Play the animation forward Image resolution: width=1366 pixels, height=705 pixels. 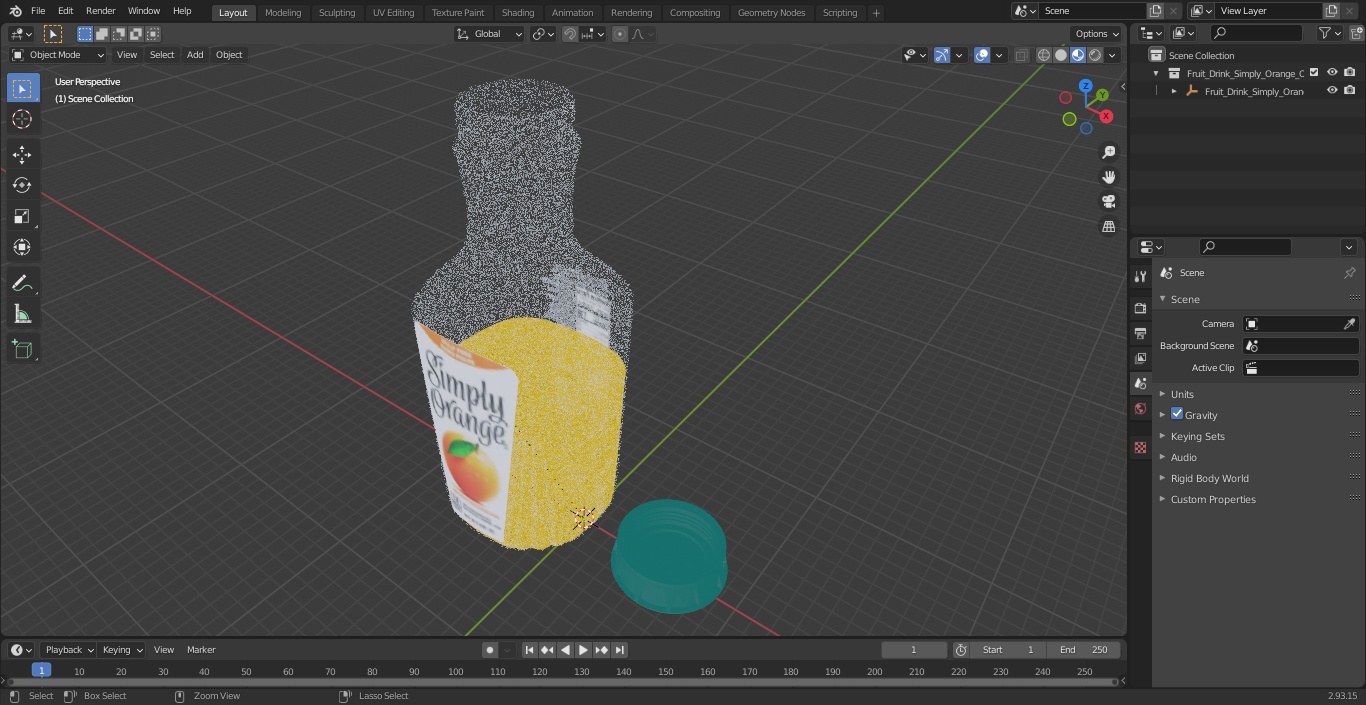pyautogui.click(x=583, y=650)
